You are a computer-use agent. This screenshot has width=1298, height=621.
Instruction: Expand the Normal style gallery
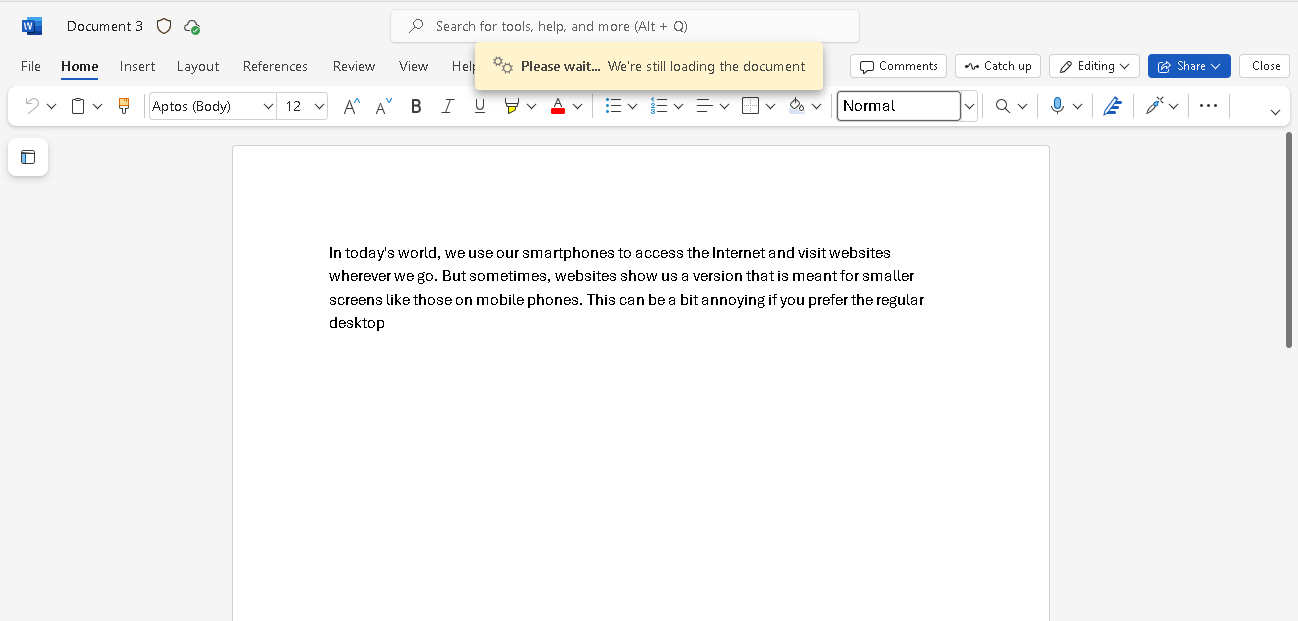968,105
